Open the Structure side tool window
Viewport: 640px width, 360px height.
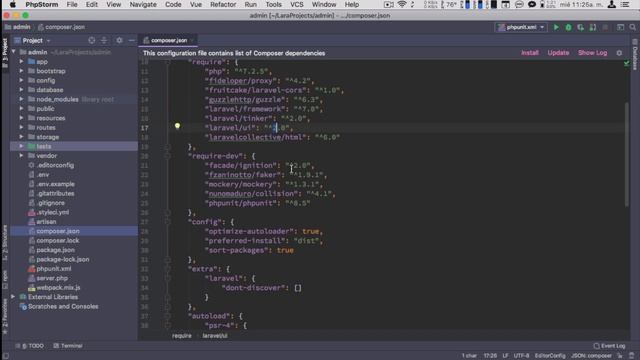[5, 243]
